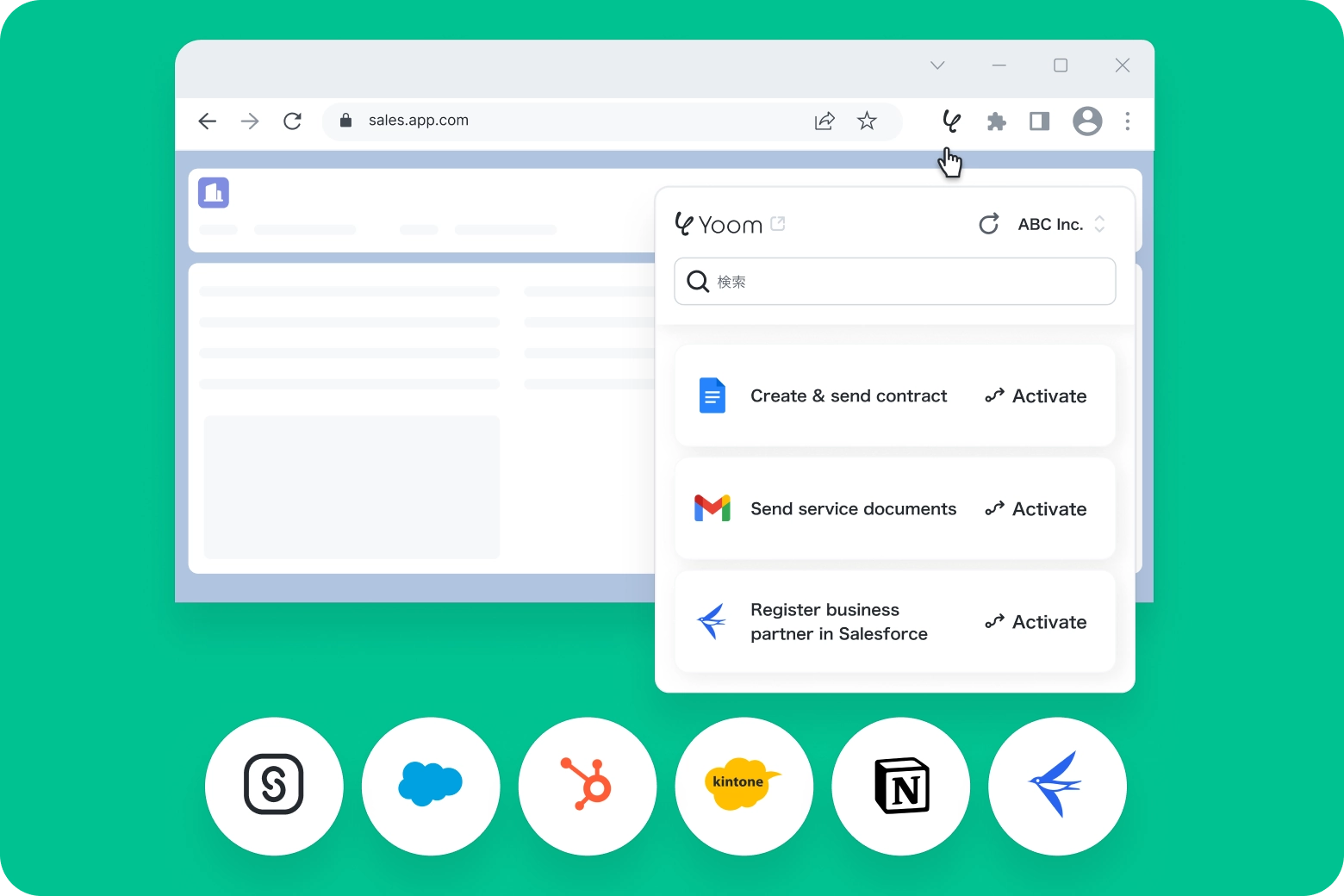
Task: Activate the Create & send contract flow
Action: click(x=1036, y=396)
